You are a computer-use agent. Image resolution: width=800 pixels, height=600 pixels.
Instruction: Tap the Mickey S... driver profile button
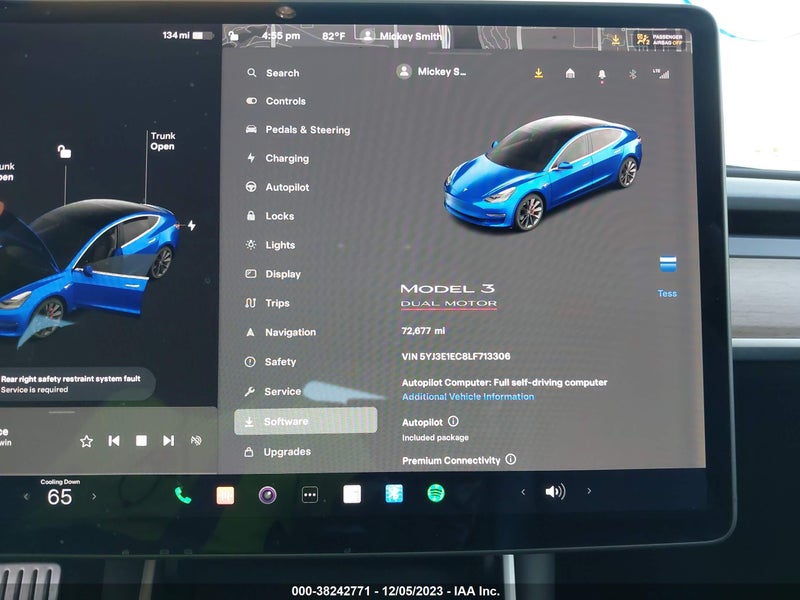[x=432, y=71]
